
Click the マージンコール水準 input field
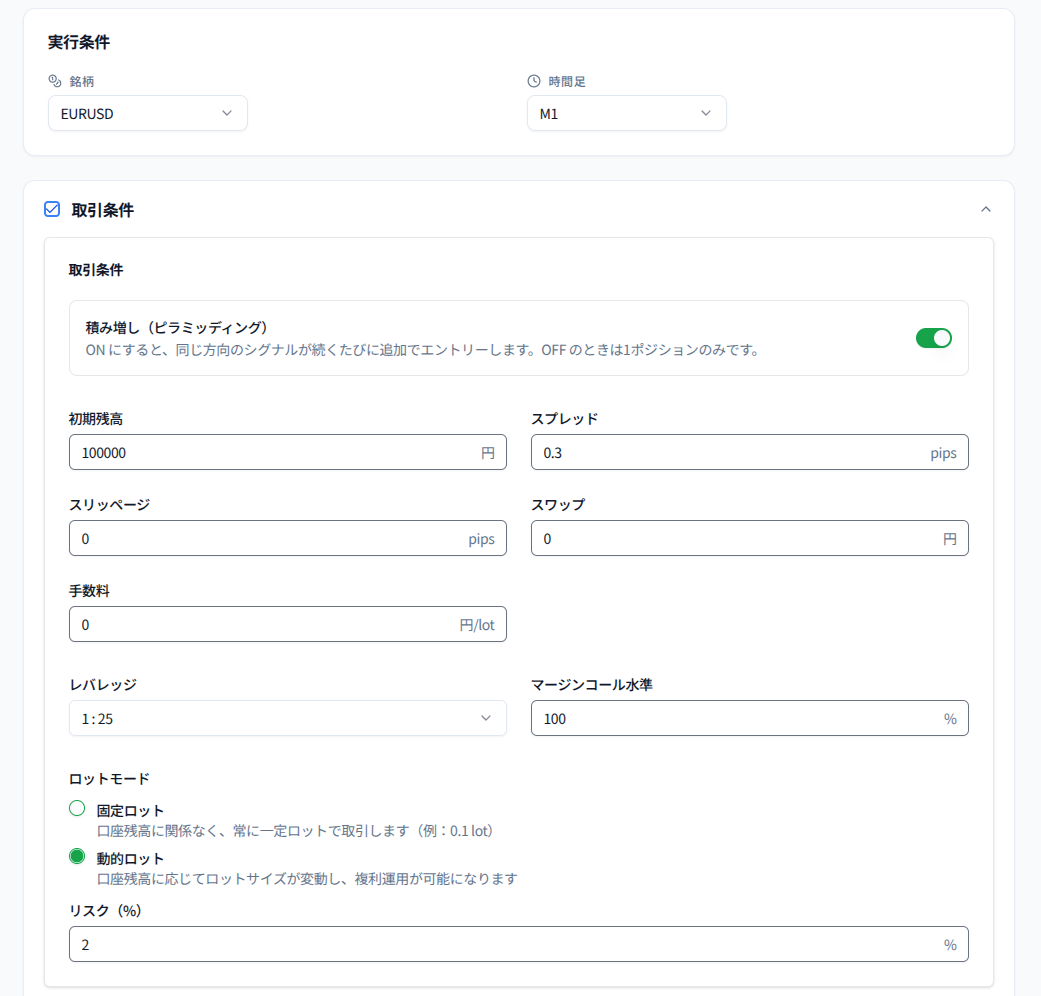click(735, 718)
